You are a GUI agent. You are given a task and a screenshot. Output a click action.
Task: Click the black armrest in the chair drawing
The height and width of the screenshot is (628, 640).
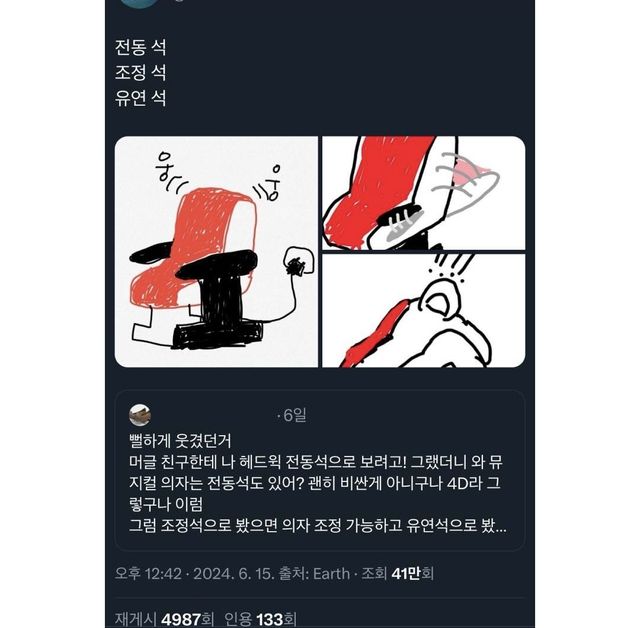coord(219,264)
